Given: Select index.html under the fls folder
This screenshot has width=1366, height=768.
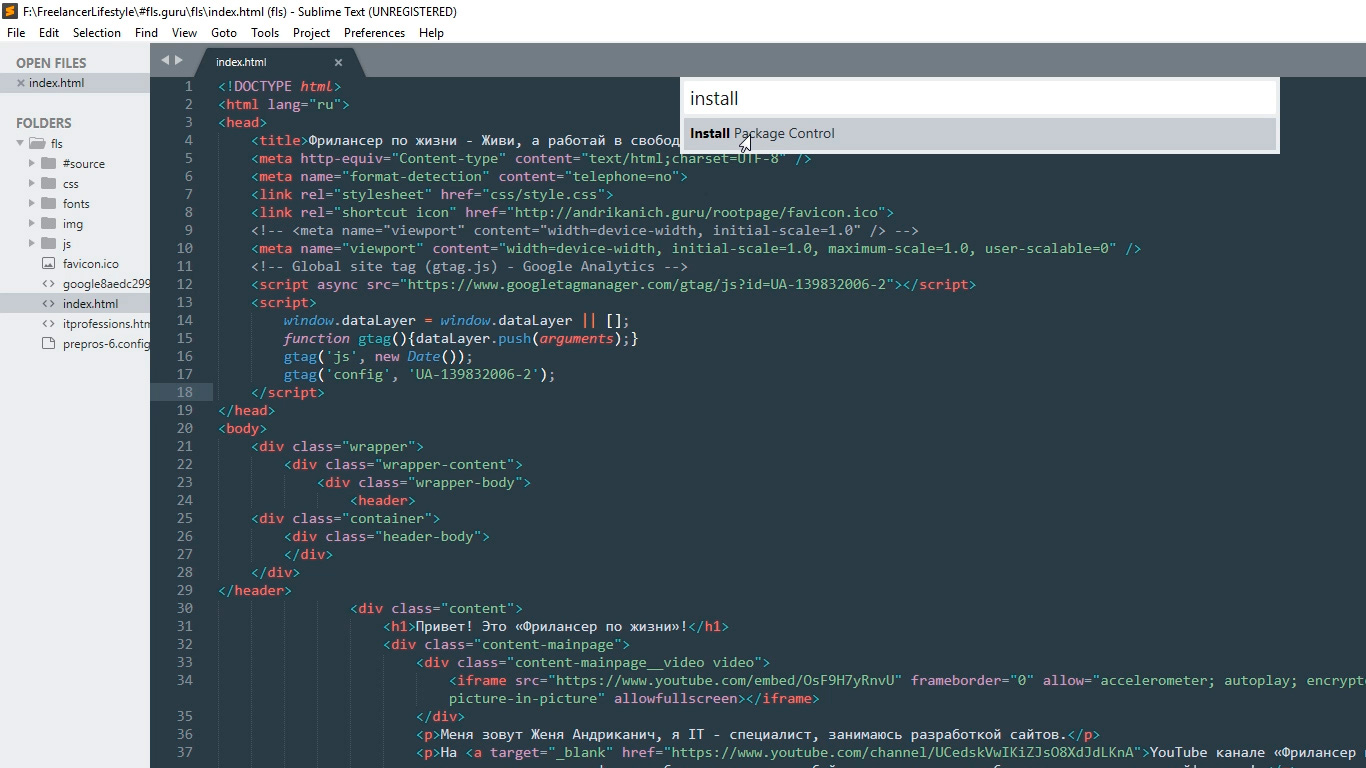Looking at the screenshot, I should point(90,304).
